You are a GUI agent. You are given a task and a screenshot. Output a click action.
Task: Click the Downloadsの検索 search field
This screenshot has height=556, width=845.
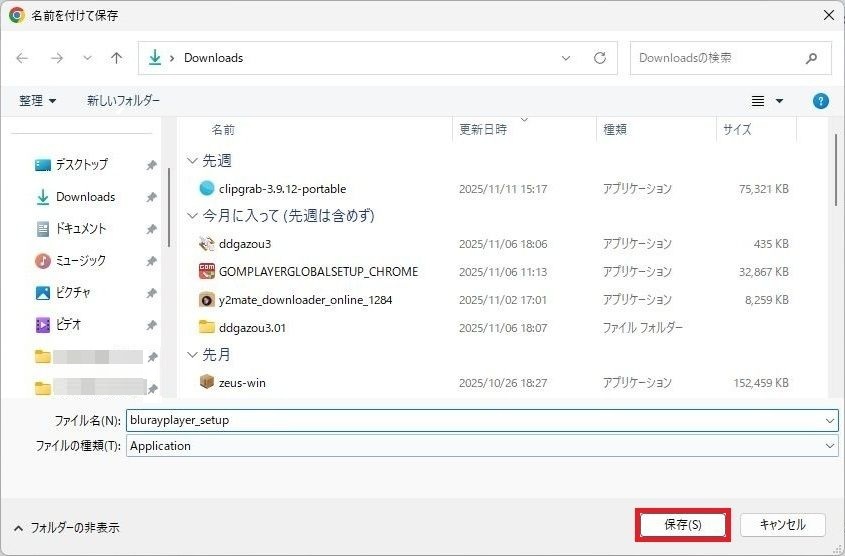720,58
